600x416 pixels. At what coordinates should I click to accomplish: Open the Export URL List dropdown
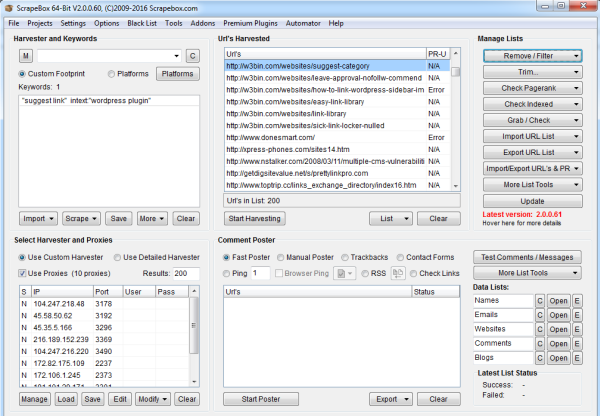click(x=533, y=152)
